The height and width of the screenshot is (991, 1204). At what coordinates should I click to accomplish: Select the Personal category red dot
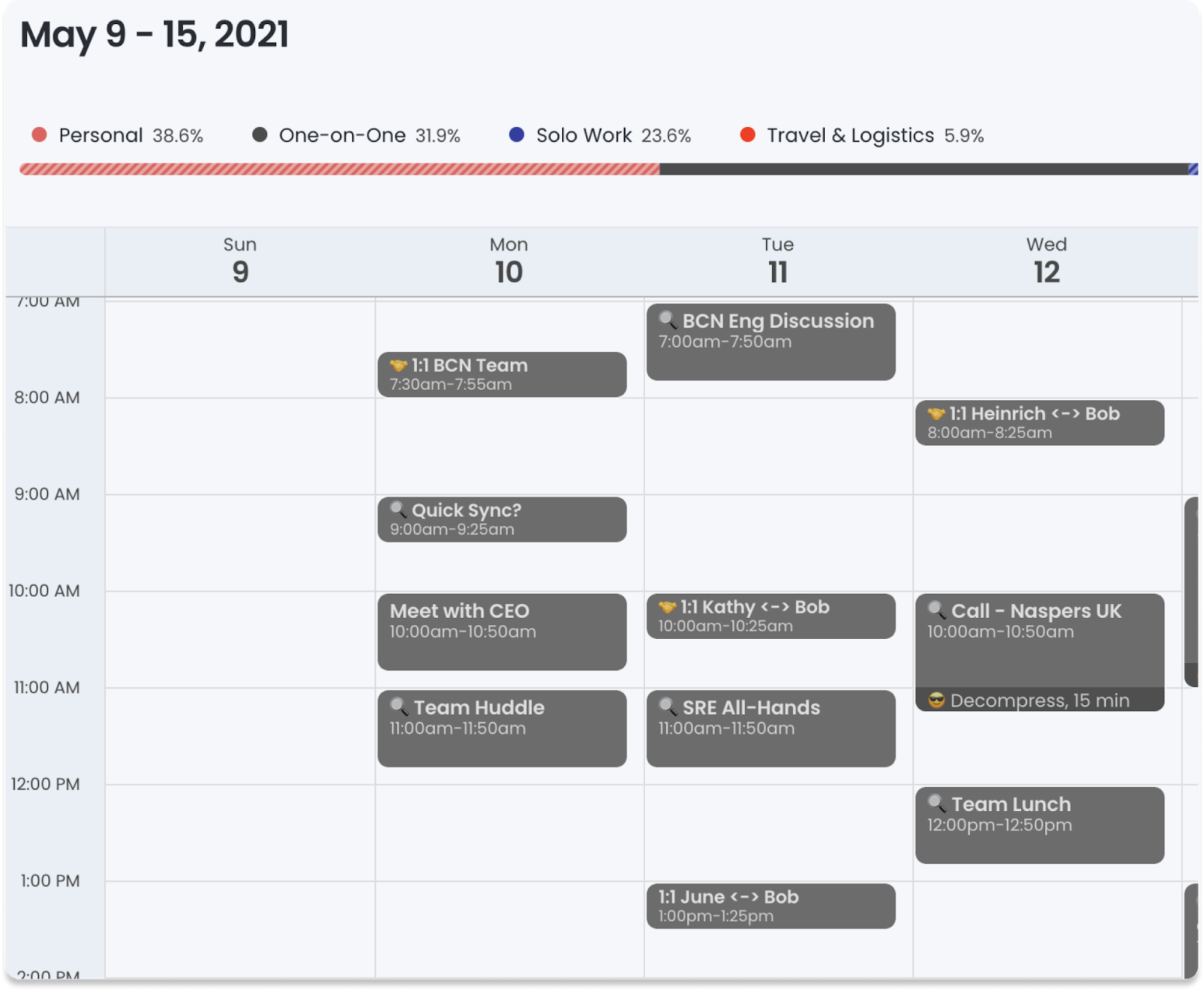point(39,135)
